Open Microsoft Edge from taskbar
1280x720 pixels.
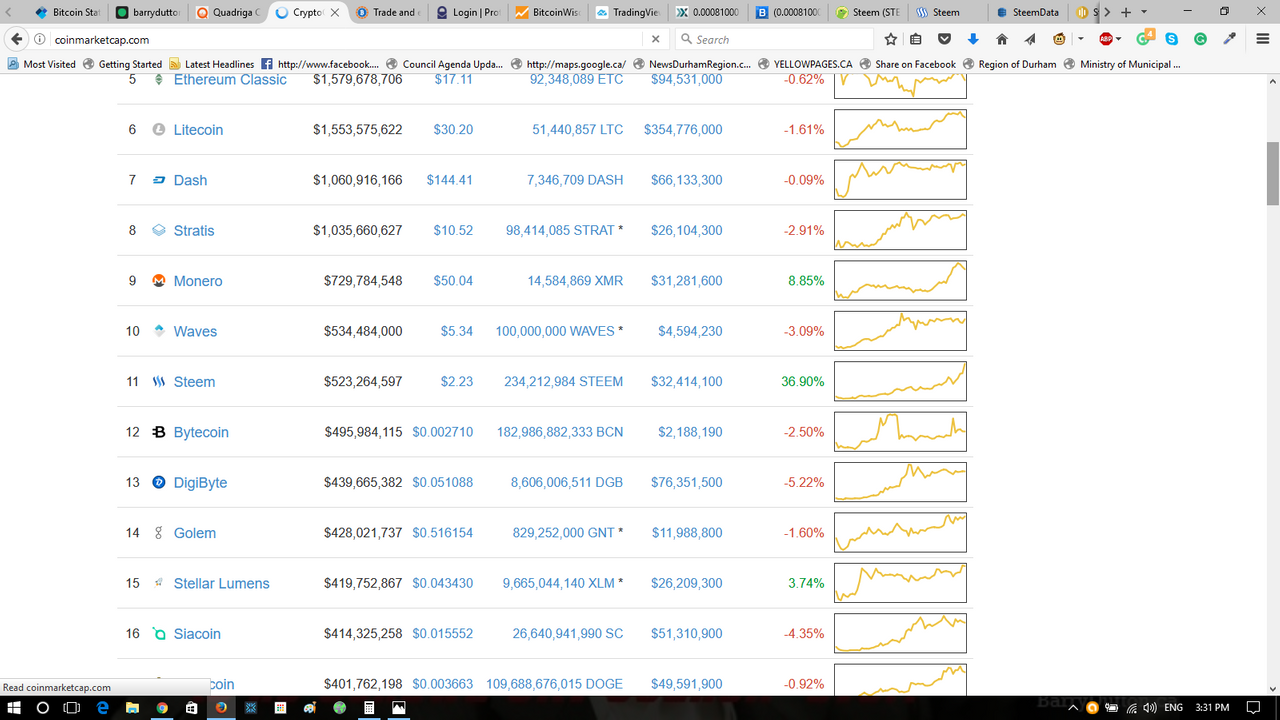tap(101, 708)
